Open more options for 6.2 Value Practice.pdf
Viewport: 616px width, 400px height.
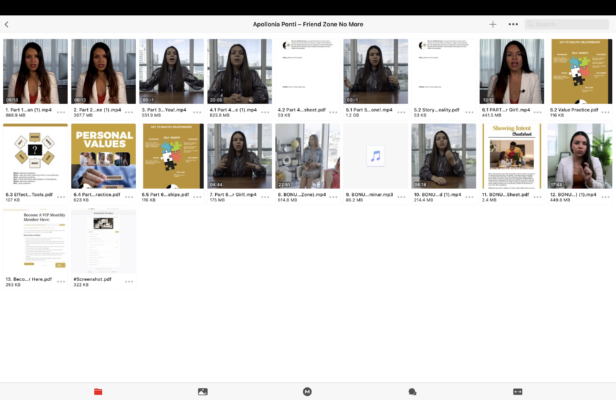605,112
